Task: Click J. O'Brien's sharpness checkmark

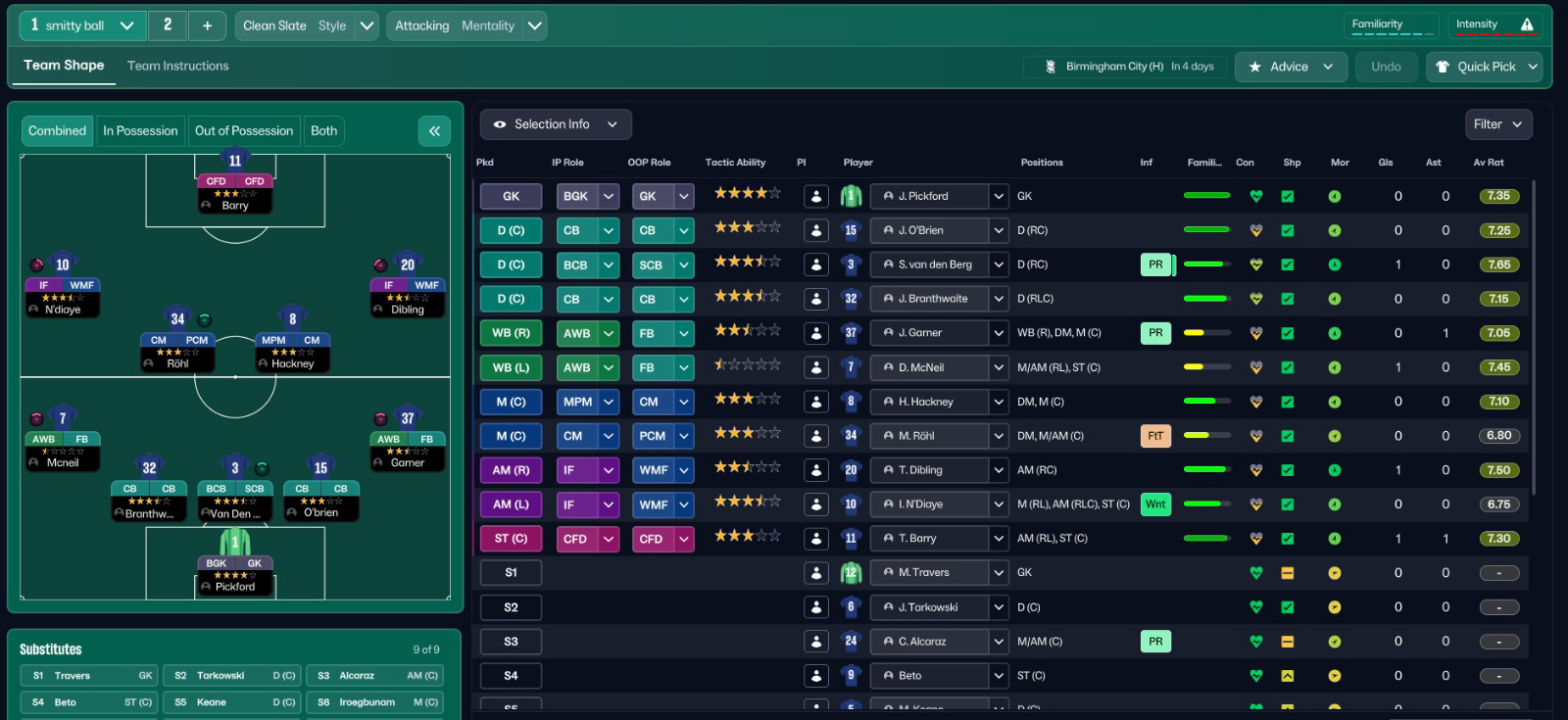Action: click(x=1288, y=230)
